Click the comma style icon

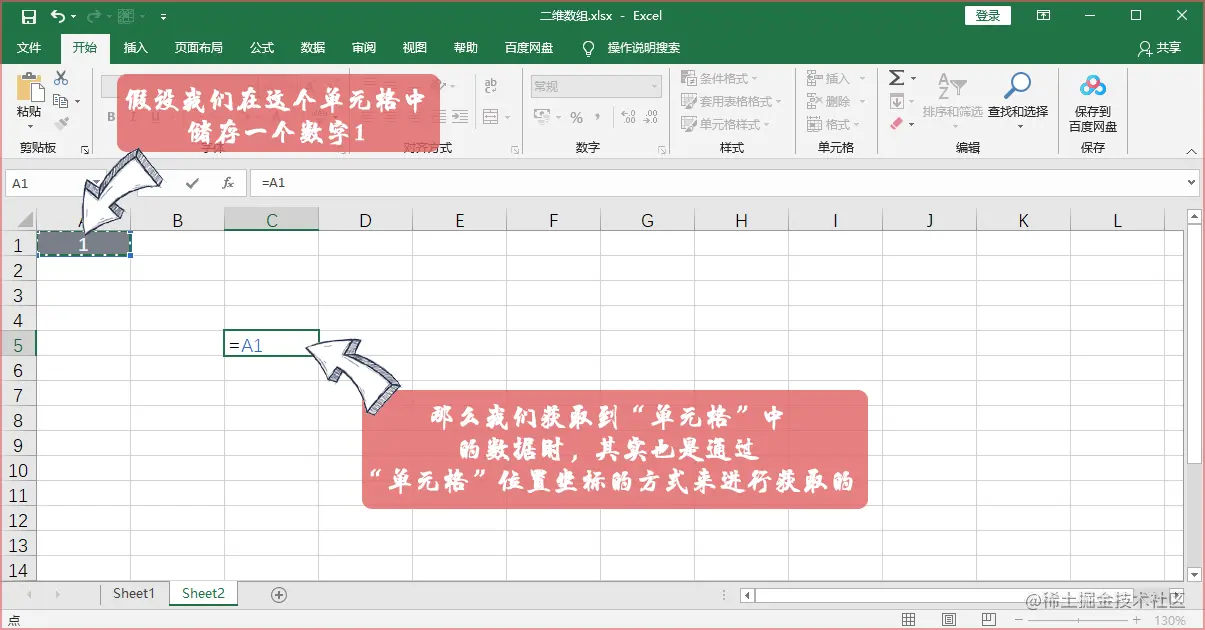[x=599, y=117]
